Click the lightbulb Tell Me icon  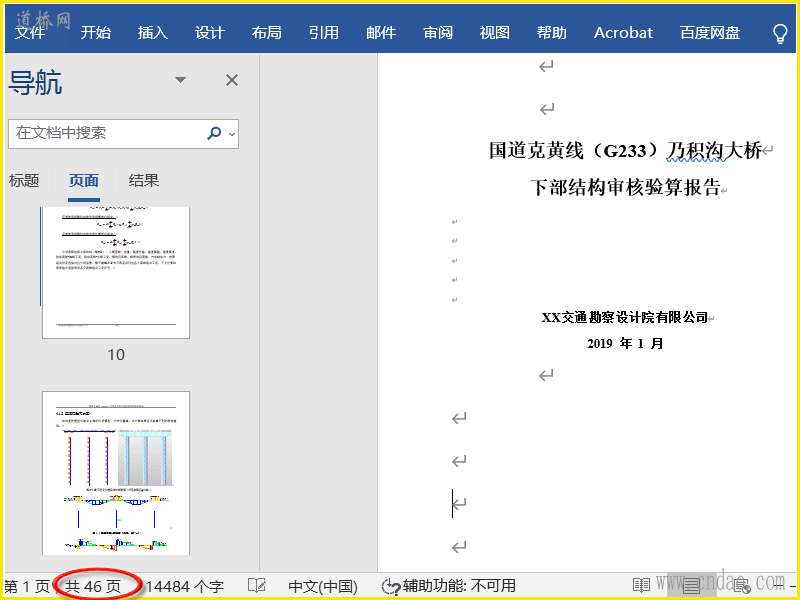(781, 33)
